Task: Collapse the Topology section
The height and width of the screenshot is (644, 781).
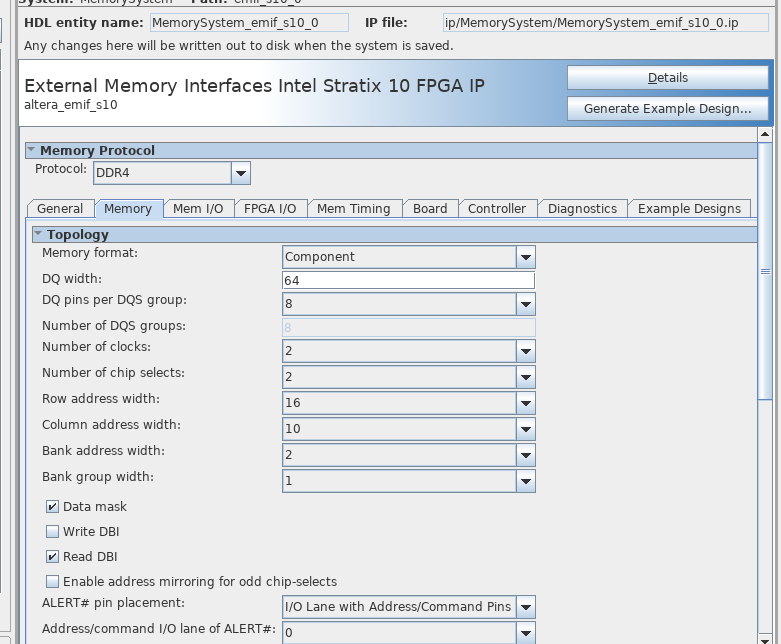Action: pyautogui.click(x=38, y=234)
